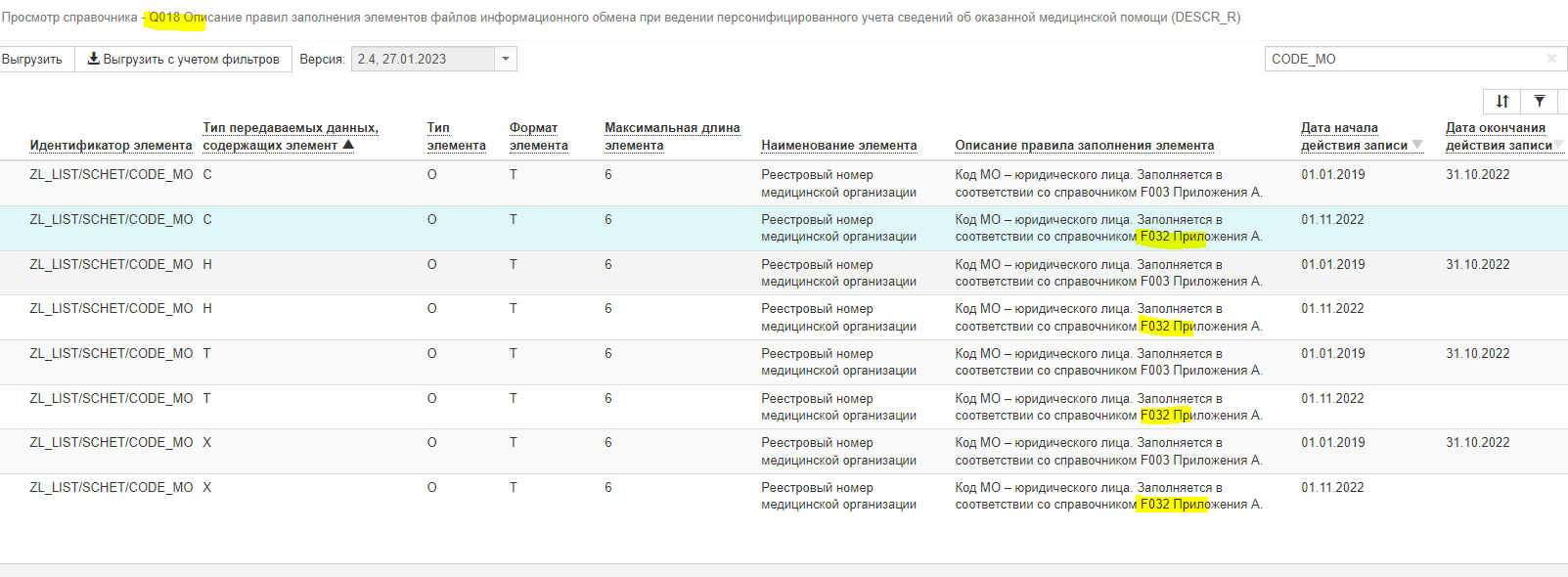Sort by Максимальная длина элемента header
1568x577 pixels.
[672, 137]
